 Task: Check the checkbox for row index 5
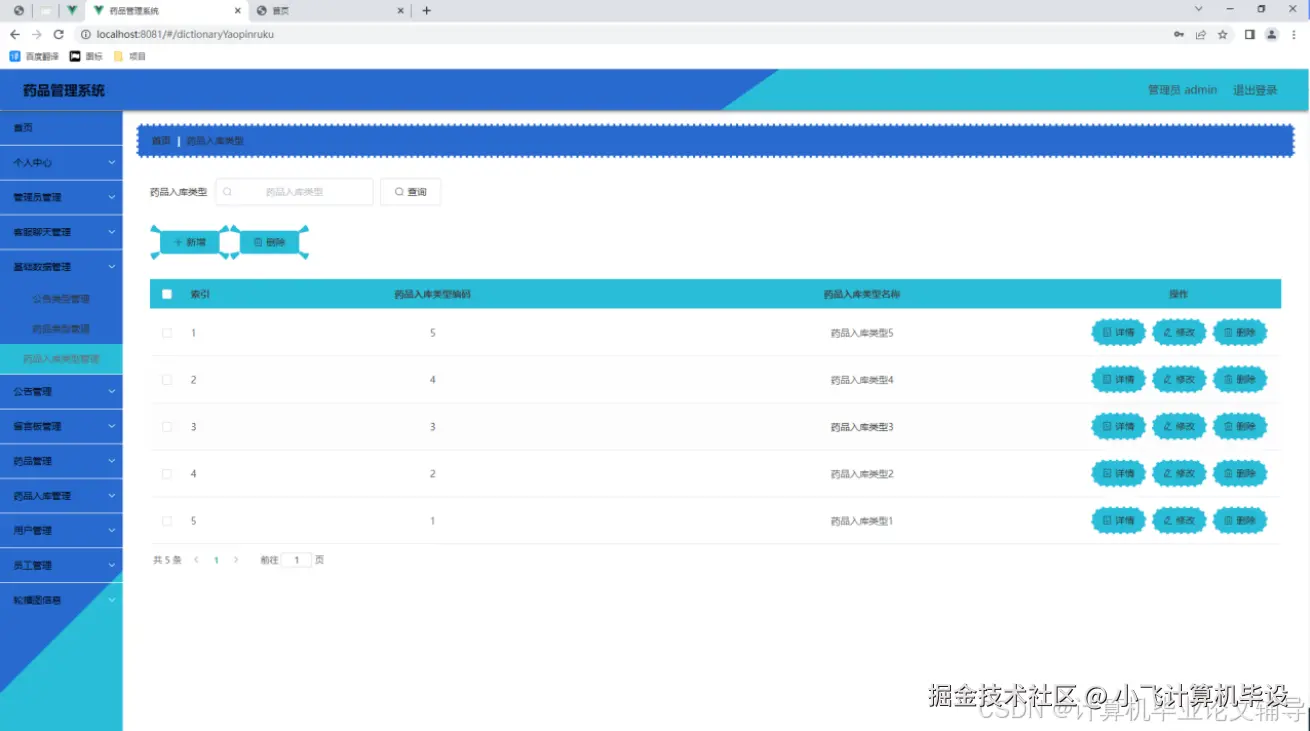pyautogui.click(x=167, y=521)
